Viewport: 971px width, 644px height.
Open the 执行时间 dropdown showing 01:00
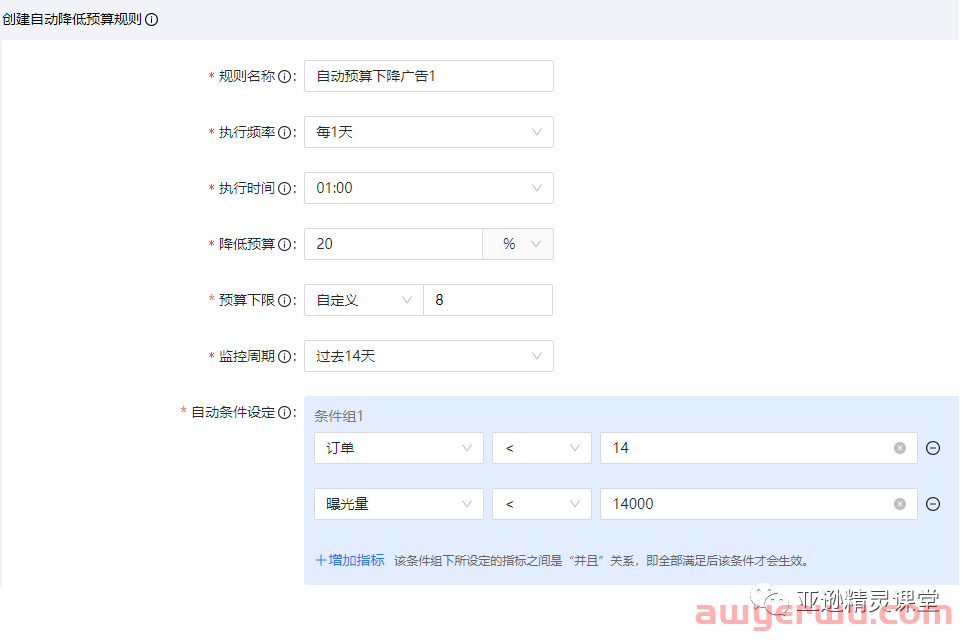[x=429, y=188]
